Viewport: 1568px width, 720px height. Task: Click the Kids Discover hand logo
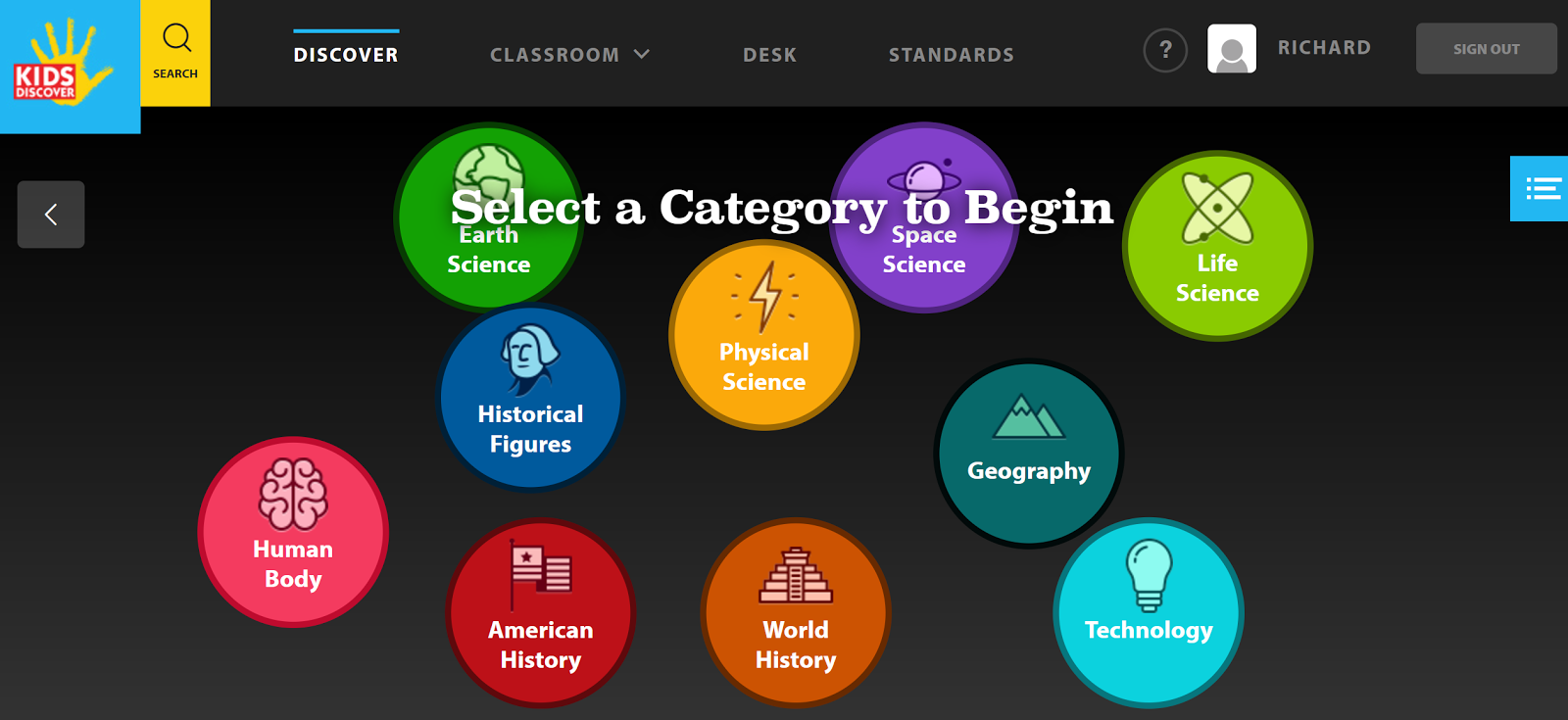click(70, 67)
